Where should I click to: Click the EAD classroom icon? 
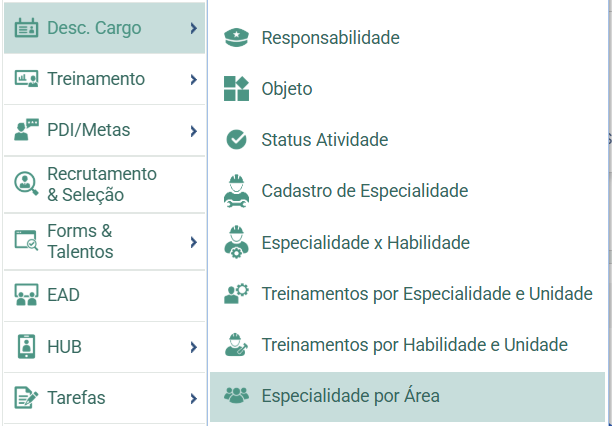(x=27, y=295)
